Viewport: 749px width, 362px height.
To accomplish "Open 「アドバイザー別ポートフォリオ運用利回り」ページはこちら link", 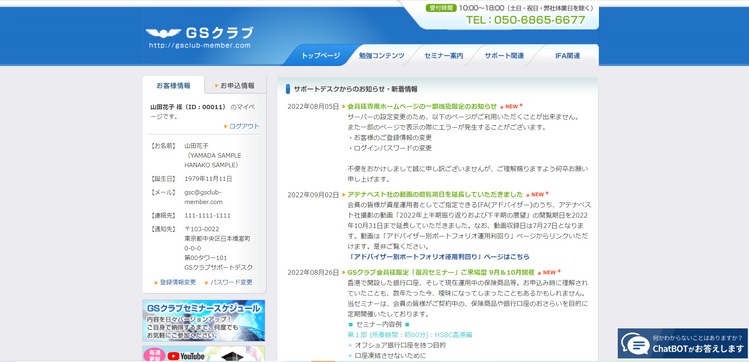I will pos(439,256).
